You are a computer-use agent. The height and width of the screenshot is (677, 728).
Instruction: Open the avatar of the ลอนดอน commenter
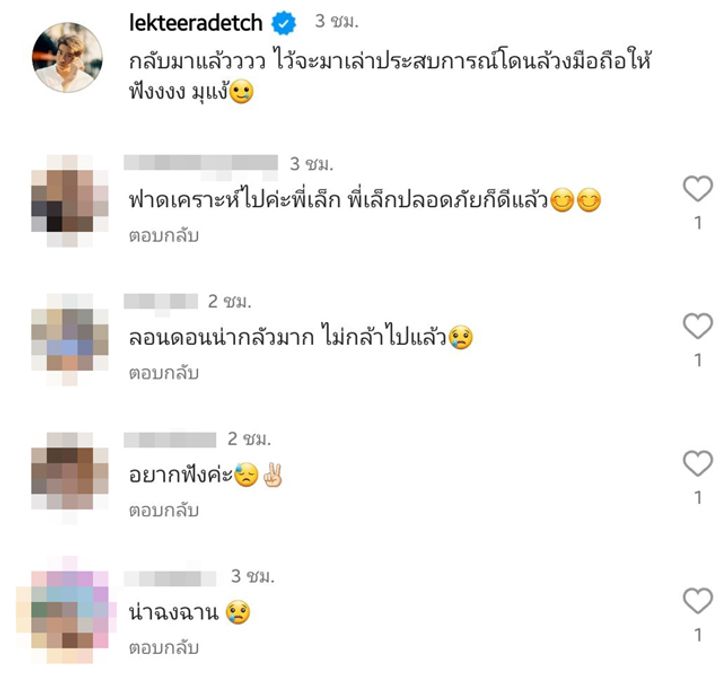point(70,339)
